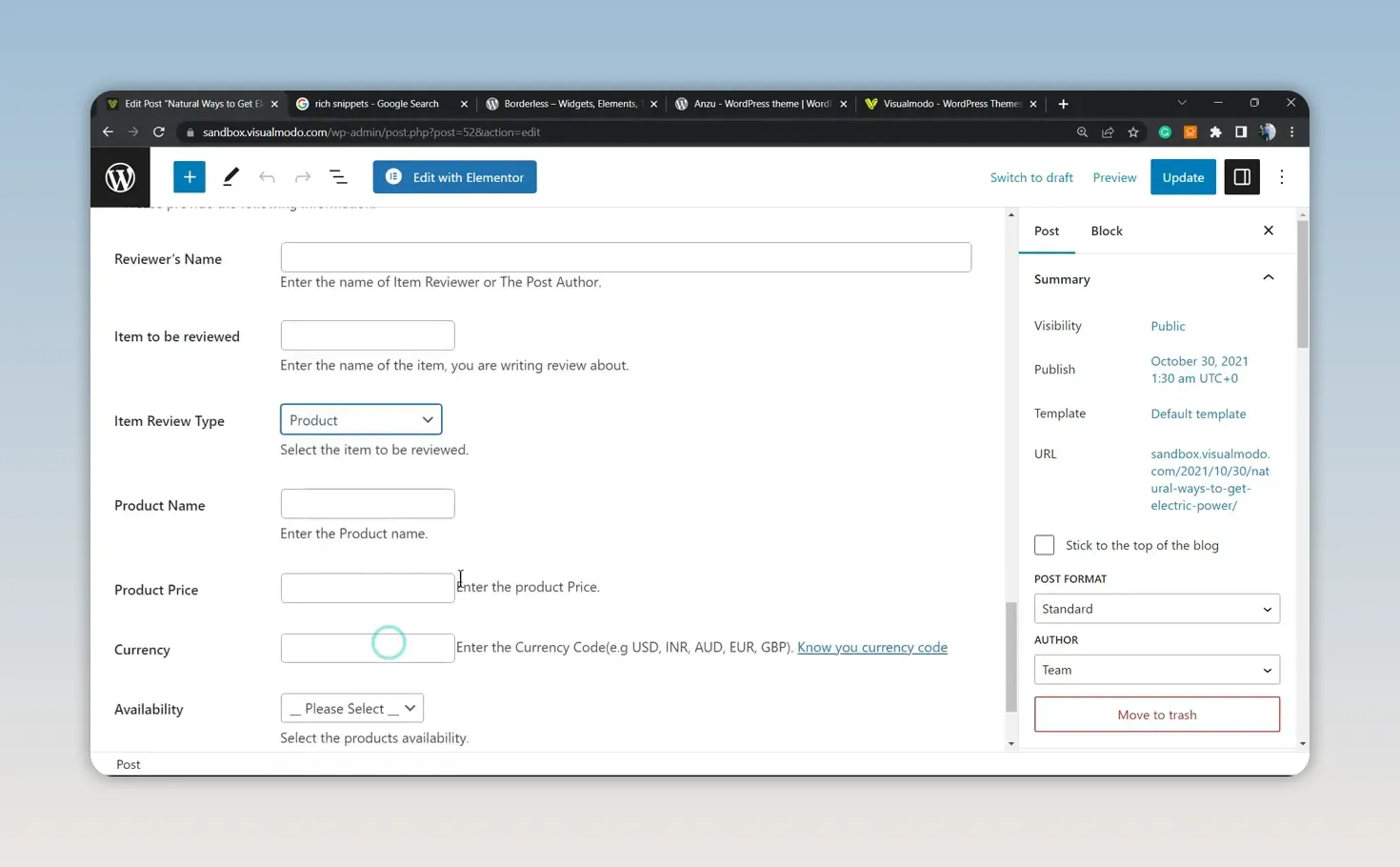Viewport: 1400px width, 867px height.
Task: Undo last change with the undo arrow
Action: pos(267,177)
